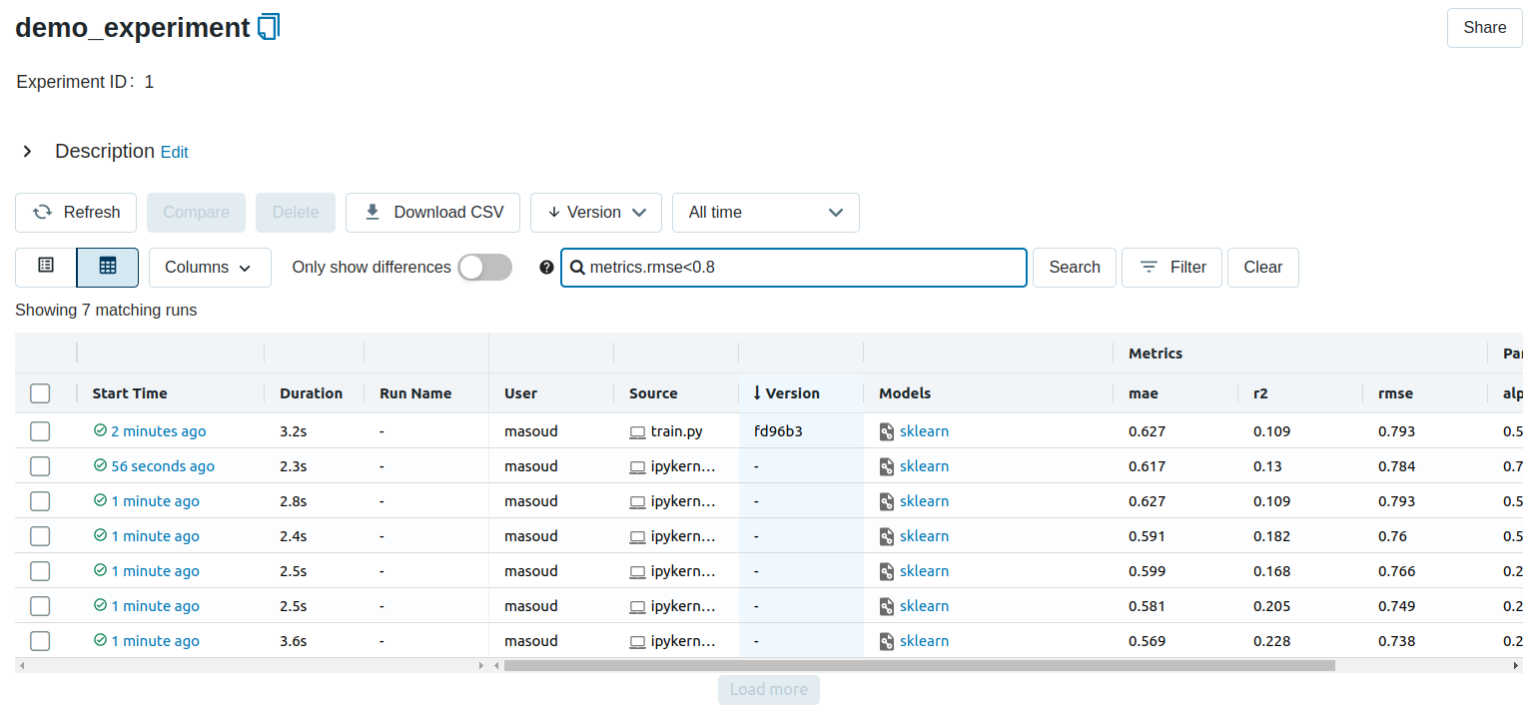
Task: Switch to the list view icon
Action: coord(44,267)
